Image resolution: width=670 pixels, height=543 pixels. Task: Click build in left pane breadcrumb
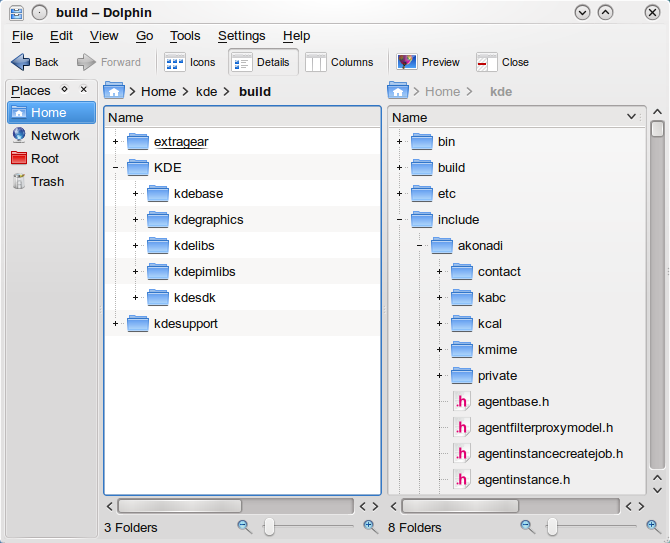point(255,91)
